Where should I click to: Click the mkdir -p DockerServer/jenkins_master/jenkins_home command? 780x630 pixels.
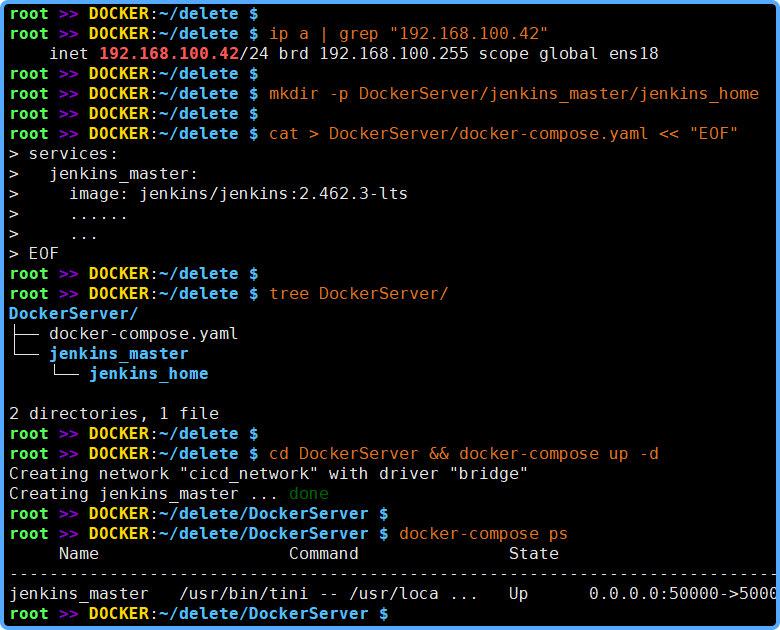(x=514, y=94)
